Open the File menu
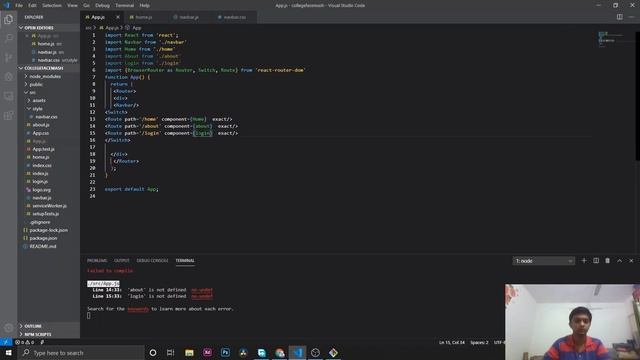 [19, 5]
